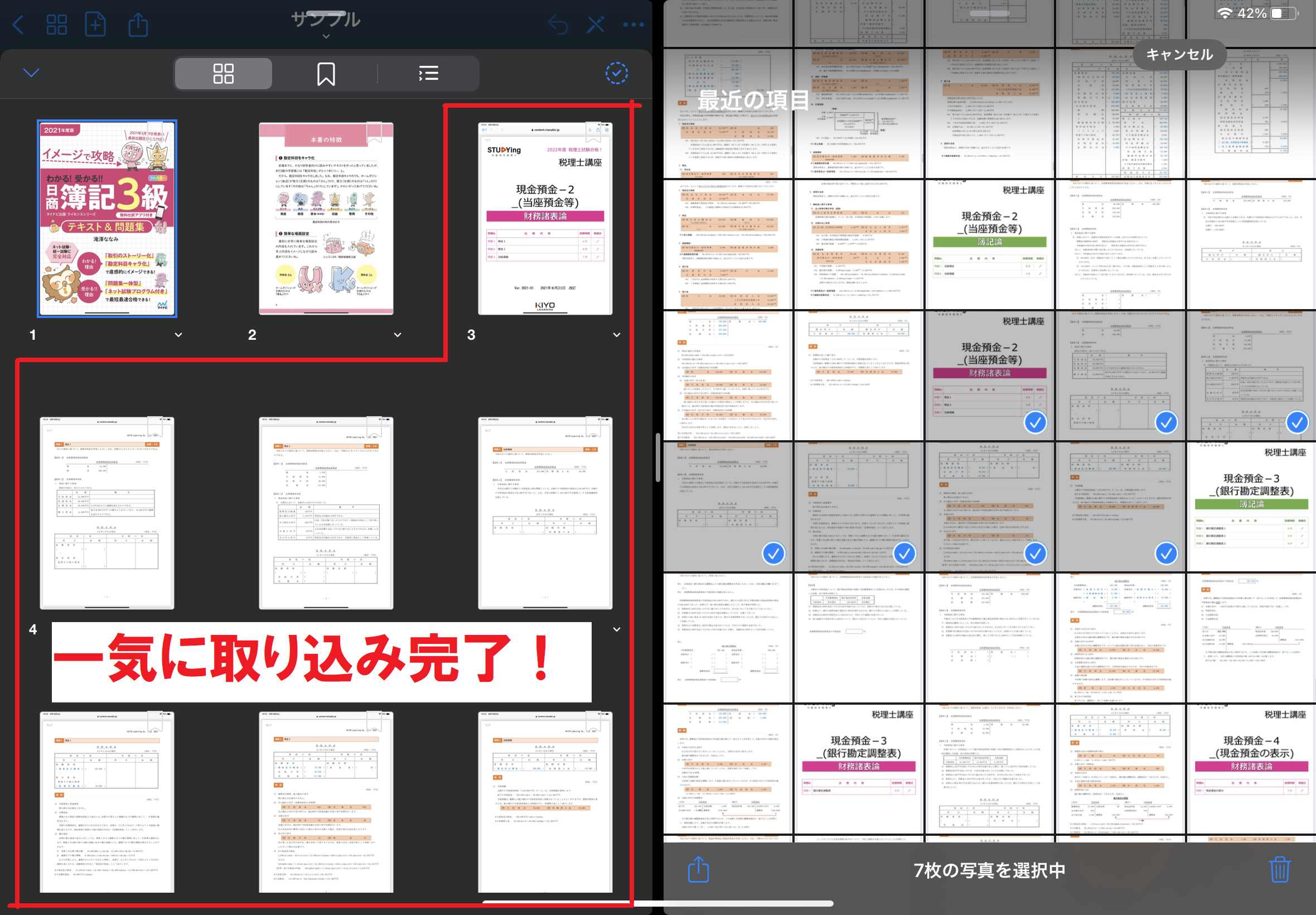Tap the キャンセル button
The width and height of the screenshot is (1316, 915).
coord(1179,55)
